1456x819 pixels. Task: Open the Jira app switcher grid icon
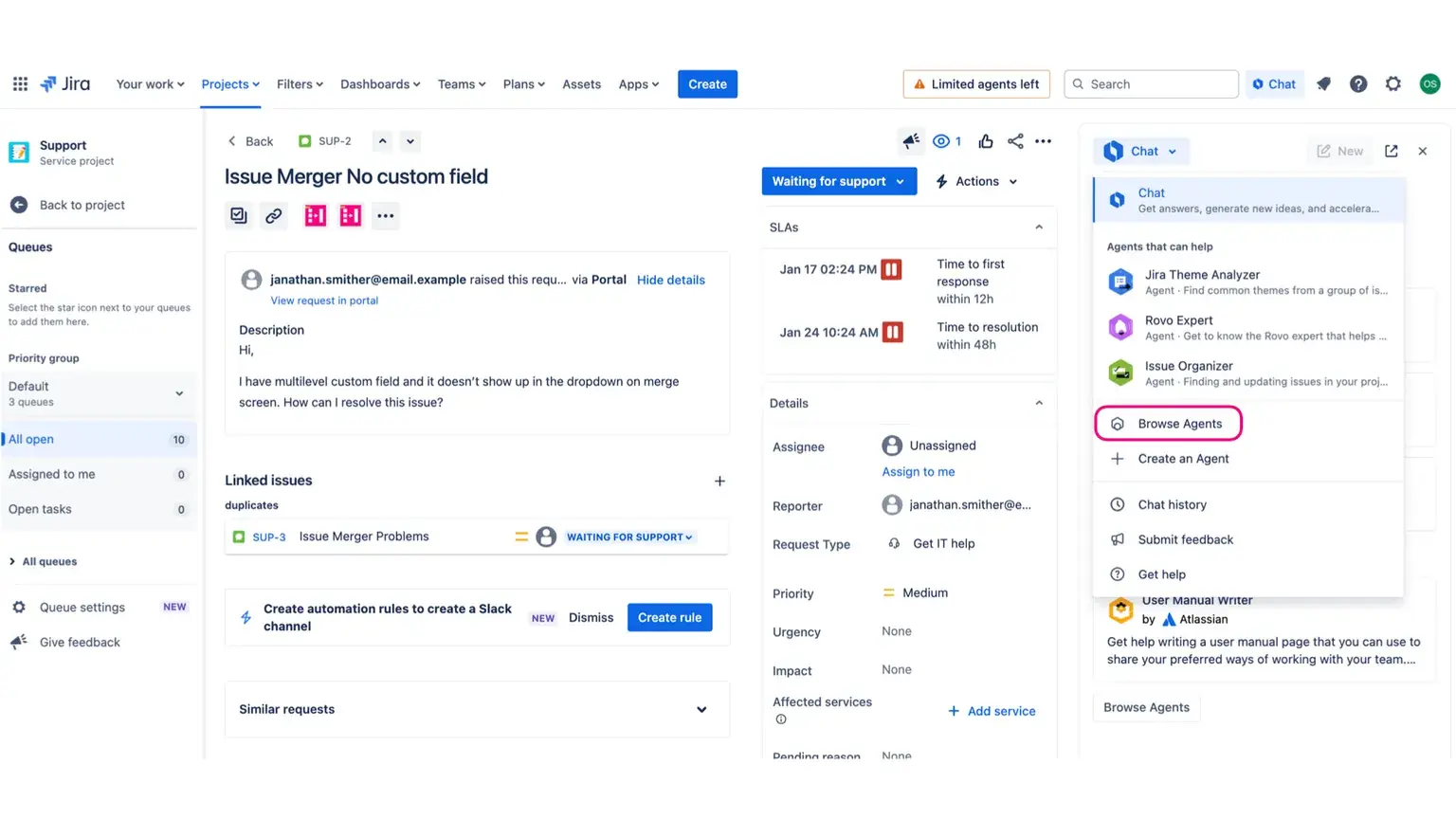[20, 83]
